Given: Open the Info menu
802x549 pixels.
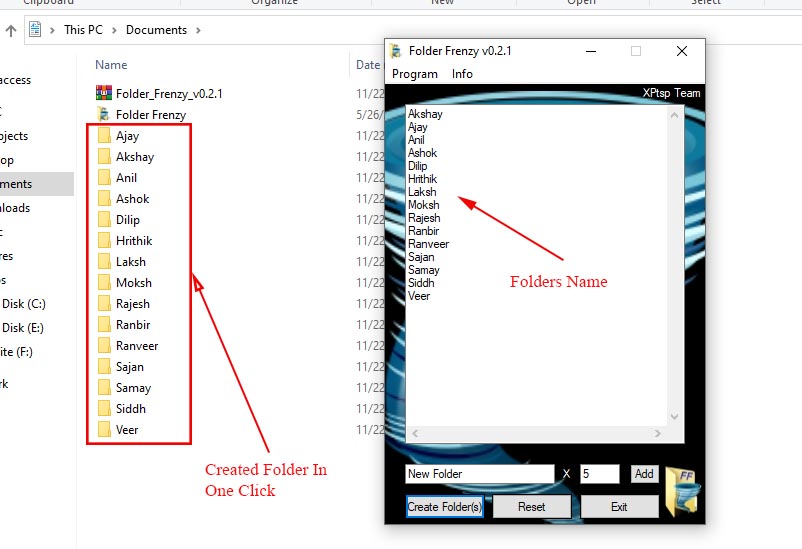Looking at the screenshot, I should pyautogui.click(x=462, y=74).
